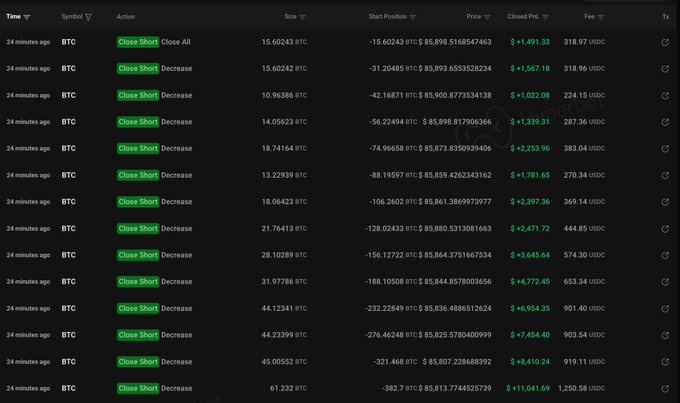Click start position -276.46248 BTC
Viewport: 680px width, 403px height.
[x=391, y=335]
